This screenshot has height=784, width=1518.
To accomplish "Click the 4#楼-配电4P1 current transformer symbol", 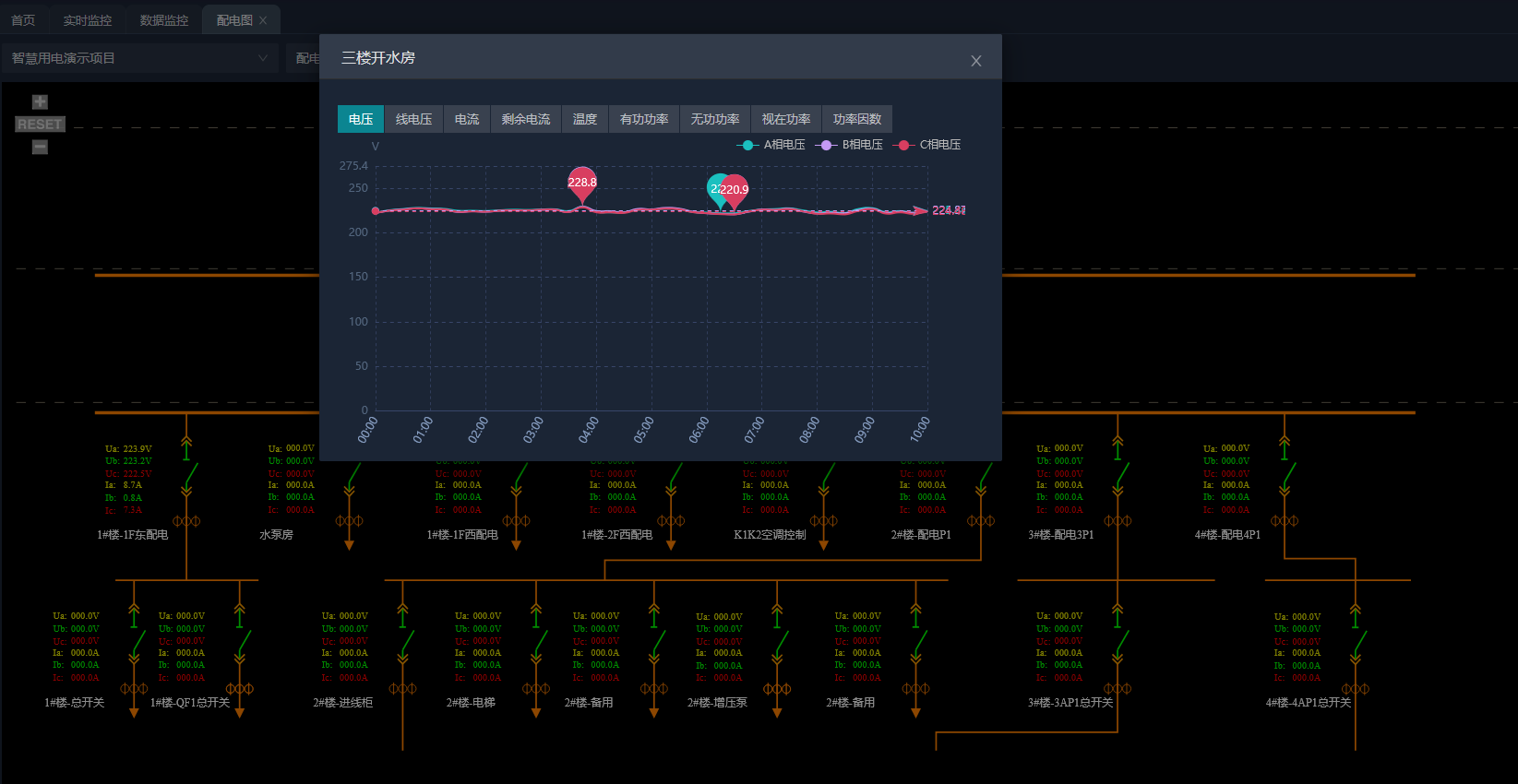I will (1285, 521).
